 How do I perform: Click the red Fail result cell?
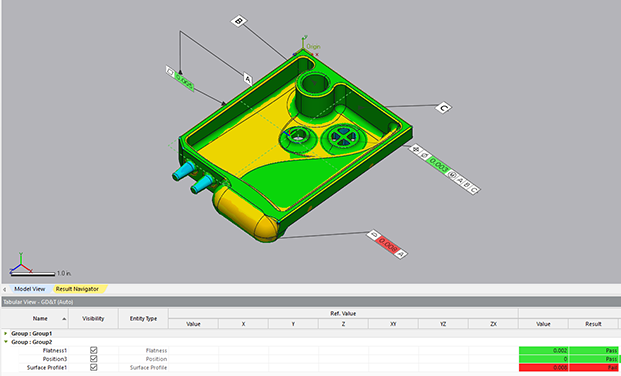[593, 368]
